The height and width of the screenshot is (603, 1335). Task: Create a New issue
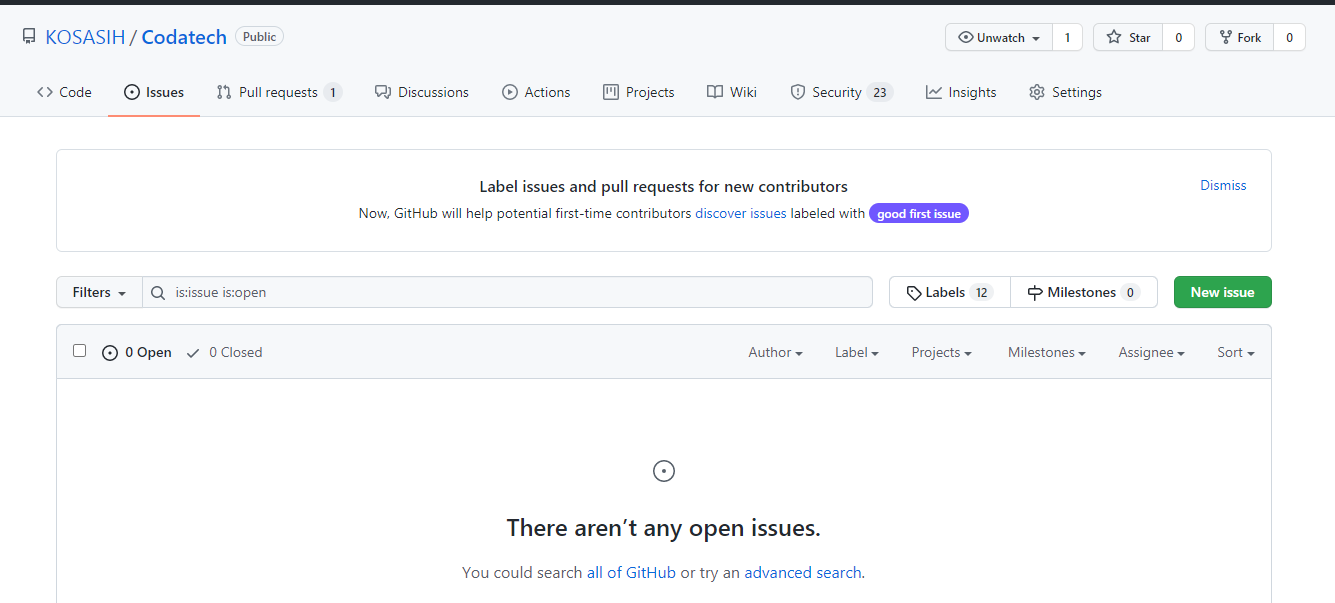pyautogui.click(x=1222, y=292)
